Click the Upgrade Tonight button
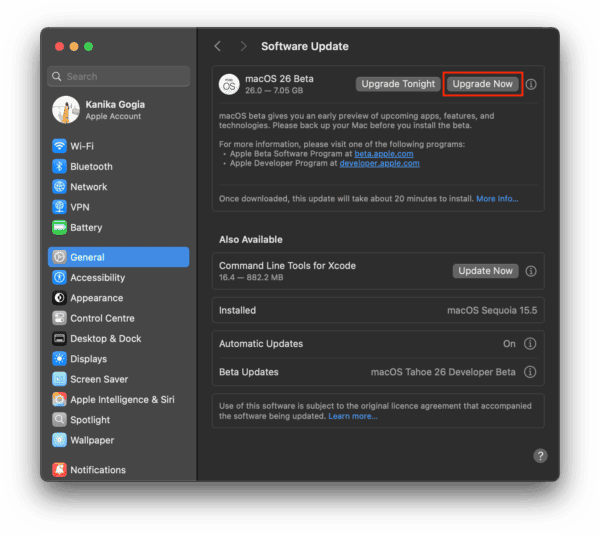The height and width of the screenshot is (535, 600). pyautogui.click(x=397, y=84)
